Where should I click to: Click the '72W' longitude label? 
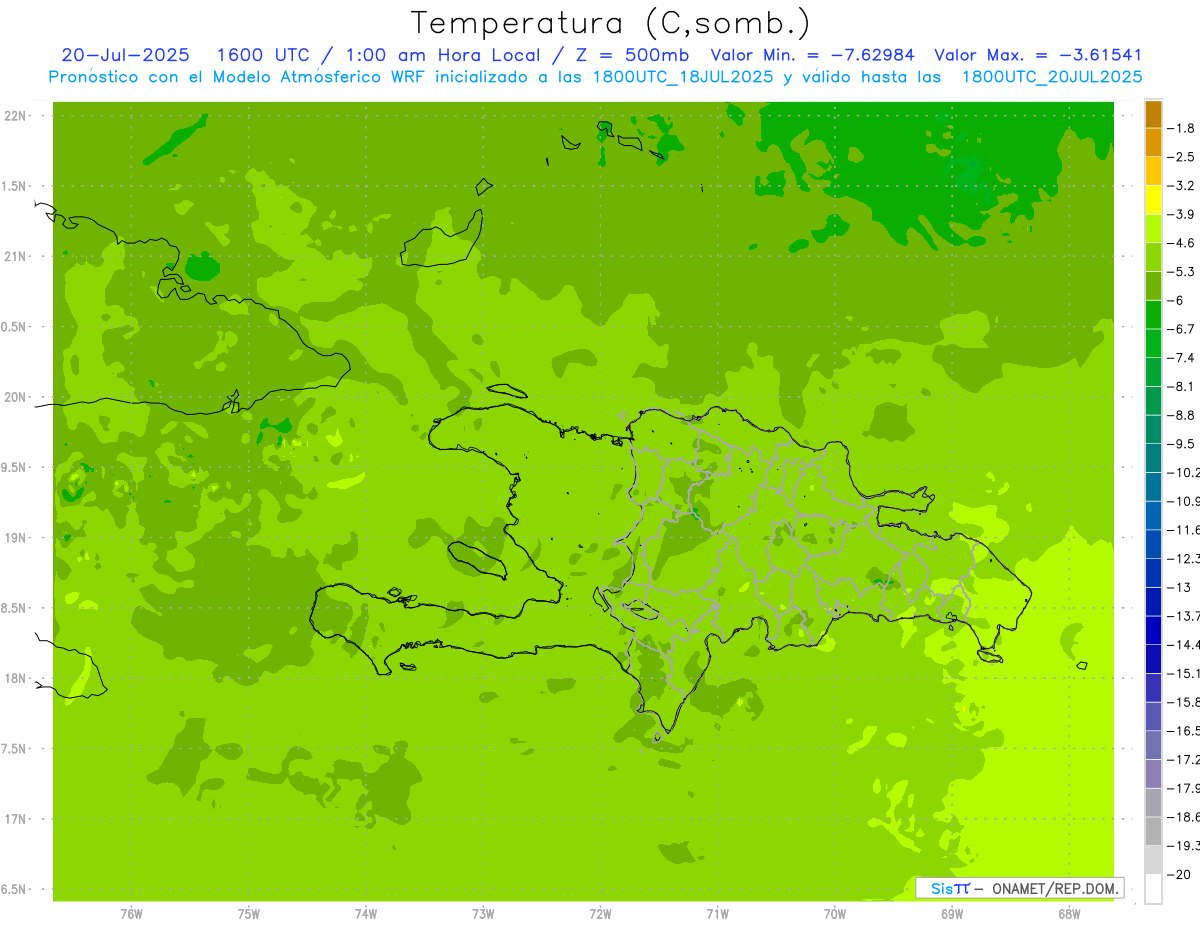pos(601,913)
